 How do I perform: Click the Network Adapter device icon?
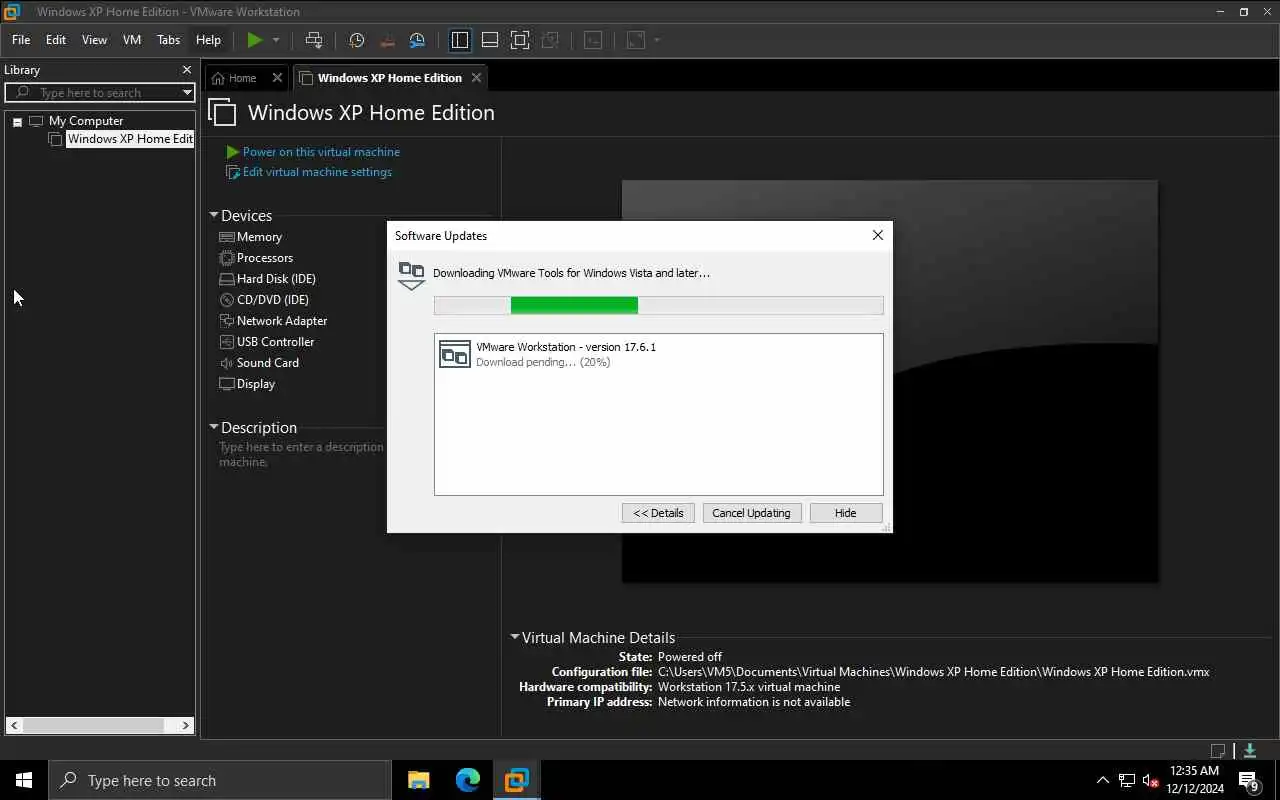[227, 321]
